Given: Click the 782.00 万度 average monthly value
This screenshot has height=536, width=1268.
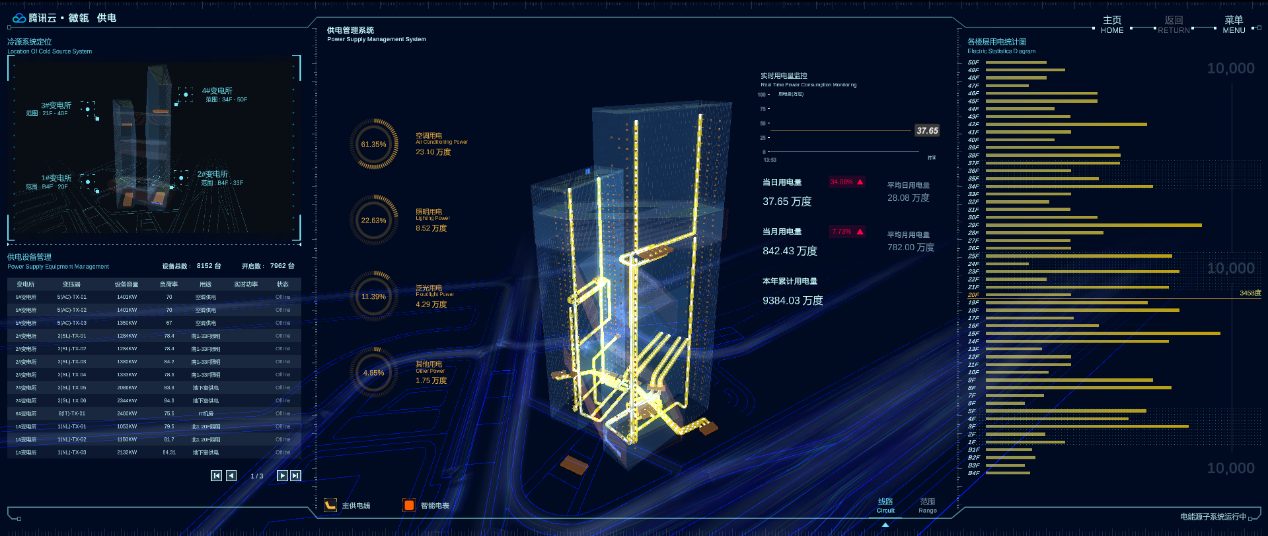Looking at the screenshot, I should coord(910,246).
